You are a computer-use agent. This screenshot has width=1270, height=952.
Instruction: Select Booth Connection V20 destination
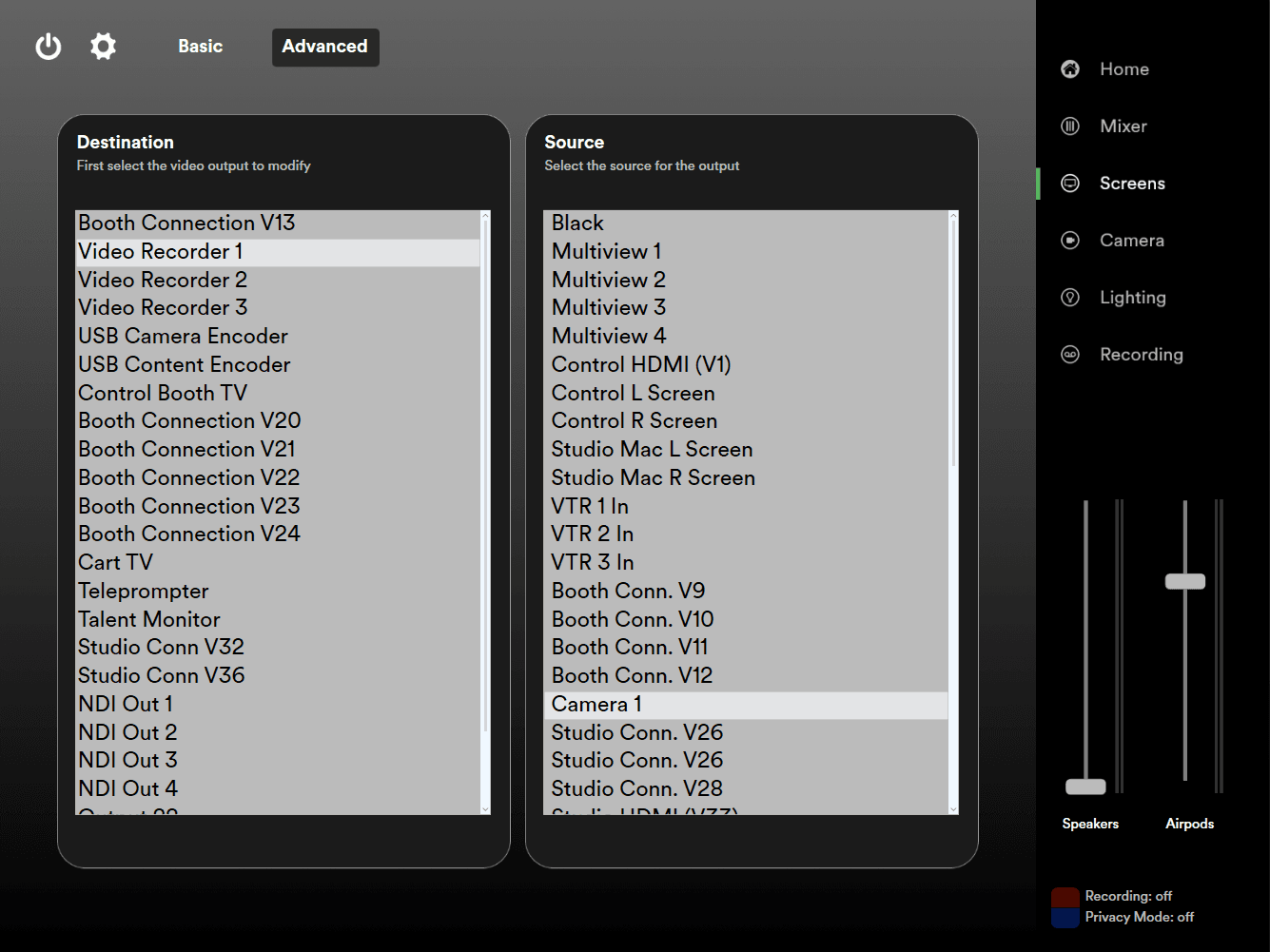click(x=278, y=421)
